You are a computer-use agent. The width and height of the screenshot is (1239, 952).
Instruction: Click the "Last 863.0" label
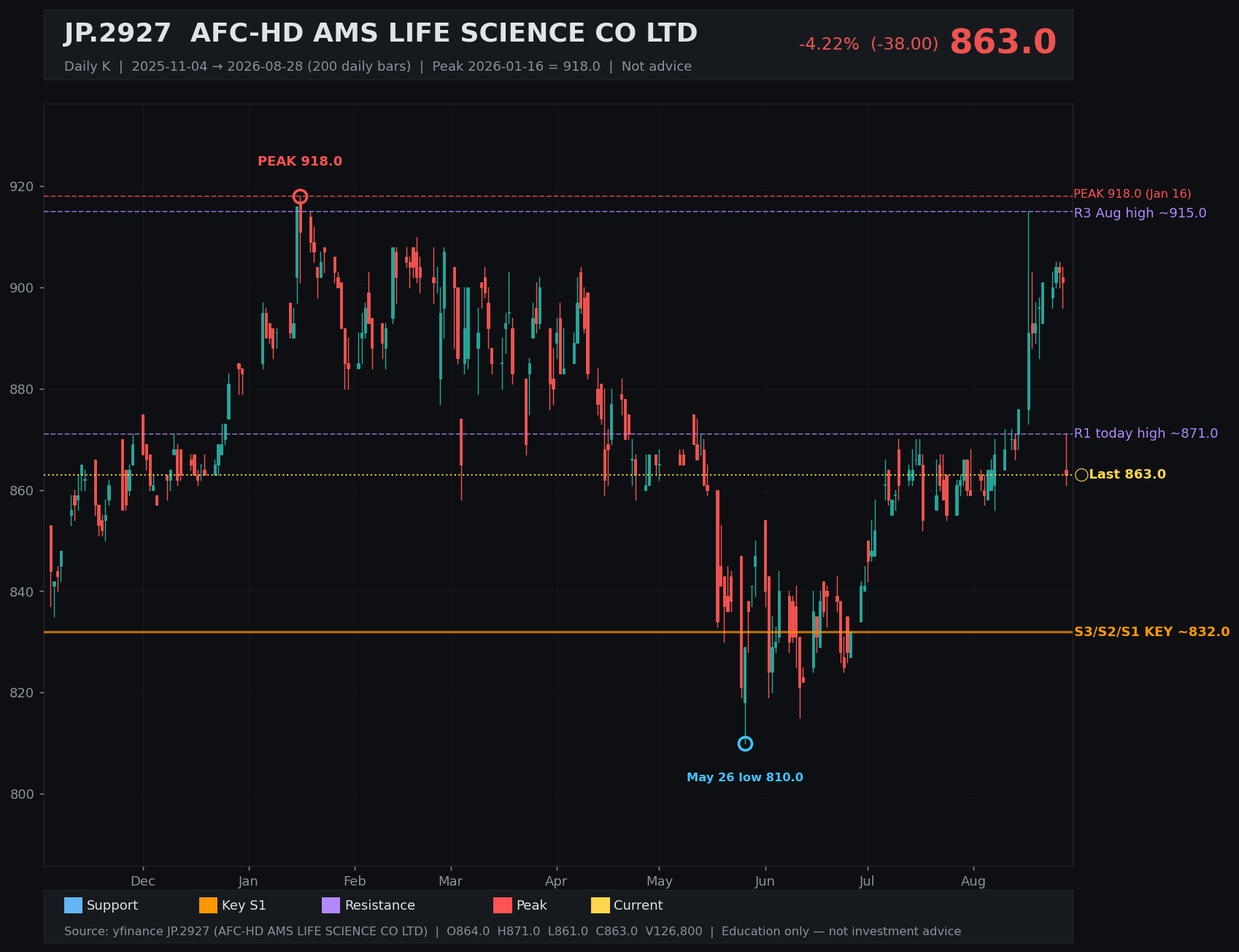coord(1127,474)
